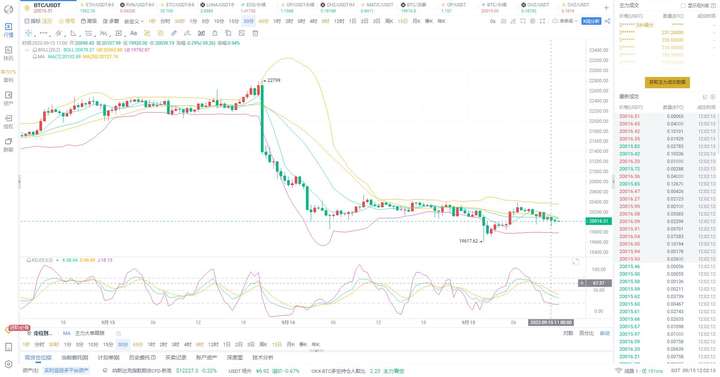Select the 4时 timeframe in top toolbar

tap(313, 21)
